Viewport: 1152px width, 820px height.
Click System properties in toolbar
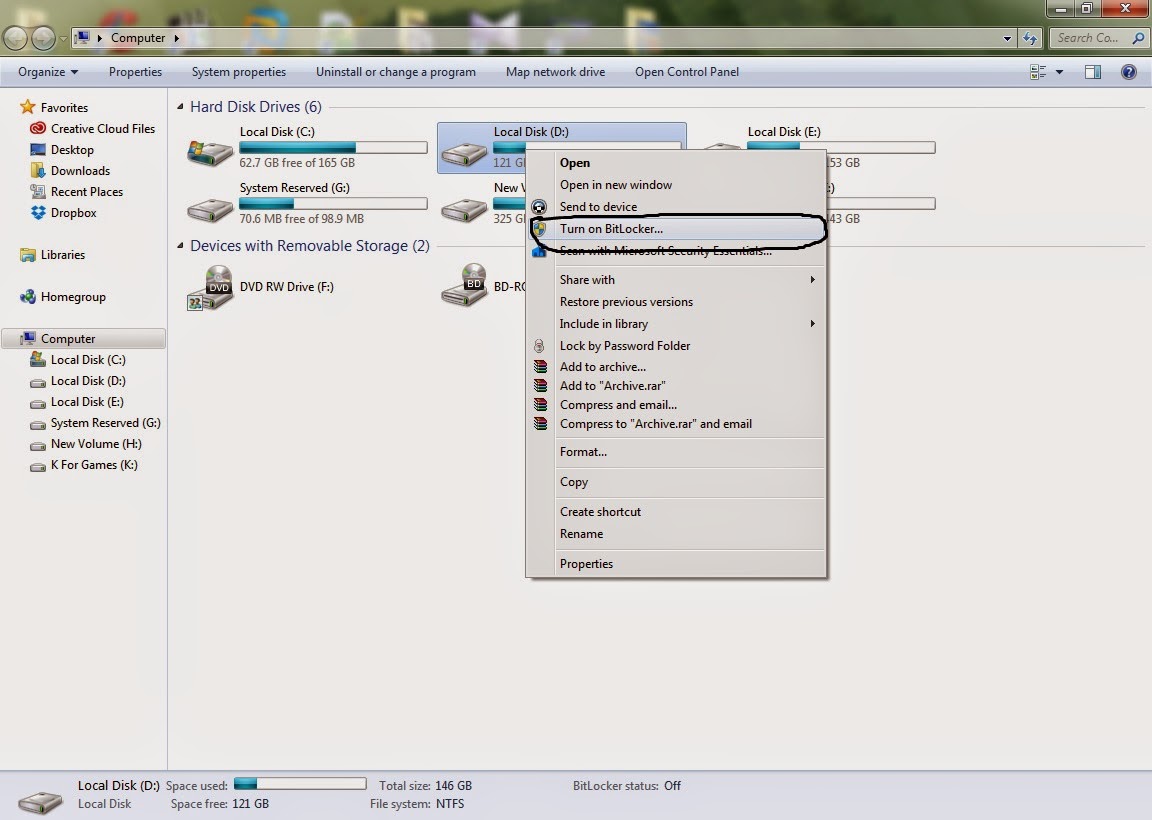239,72
